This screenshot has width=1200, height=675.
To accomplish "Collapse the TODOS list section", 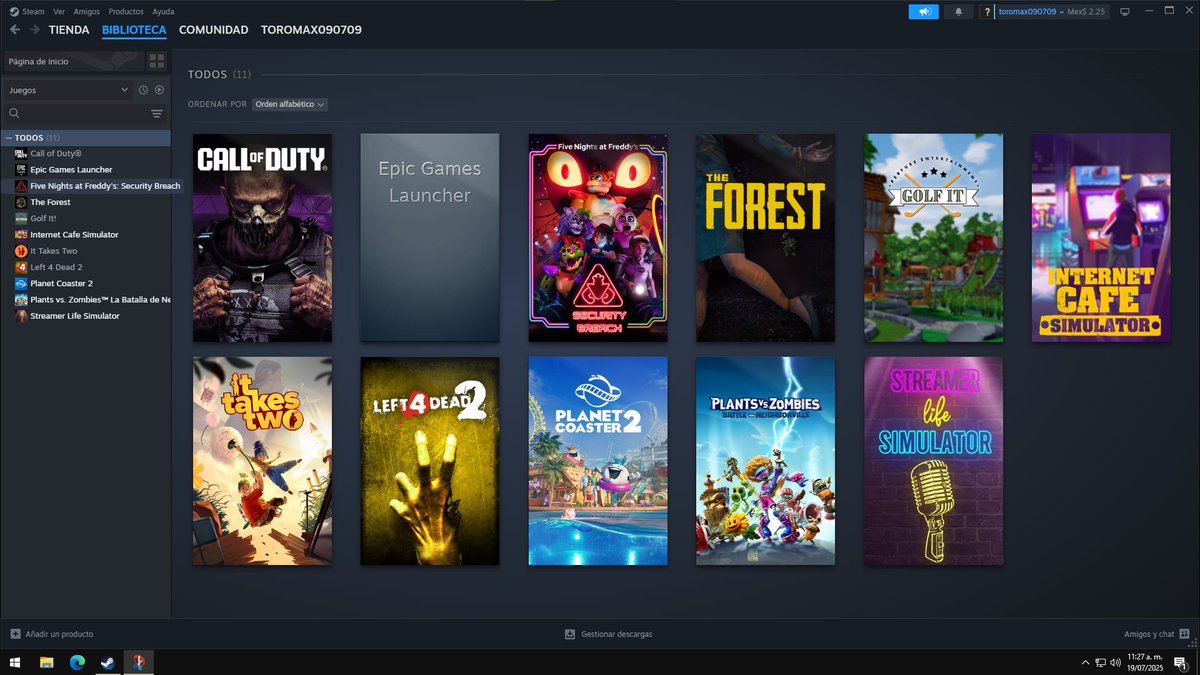I will point(9,138).
